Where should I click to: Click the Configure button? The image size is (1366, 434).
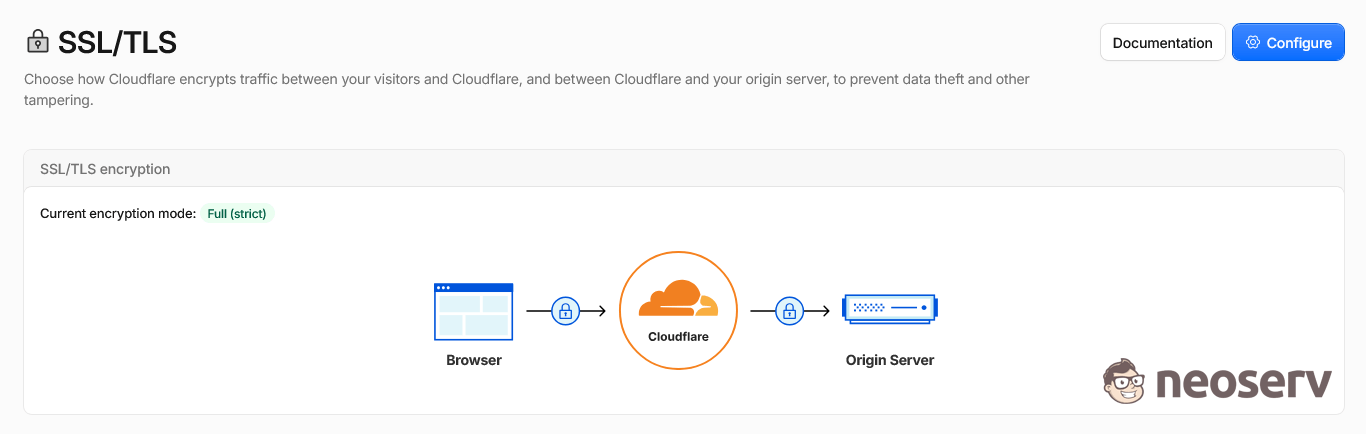click(x=1288, y=43)
